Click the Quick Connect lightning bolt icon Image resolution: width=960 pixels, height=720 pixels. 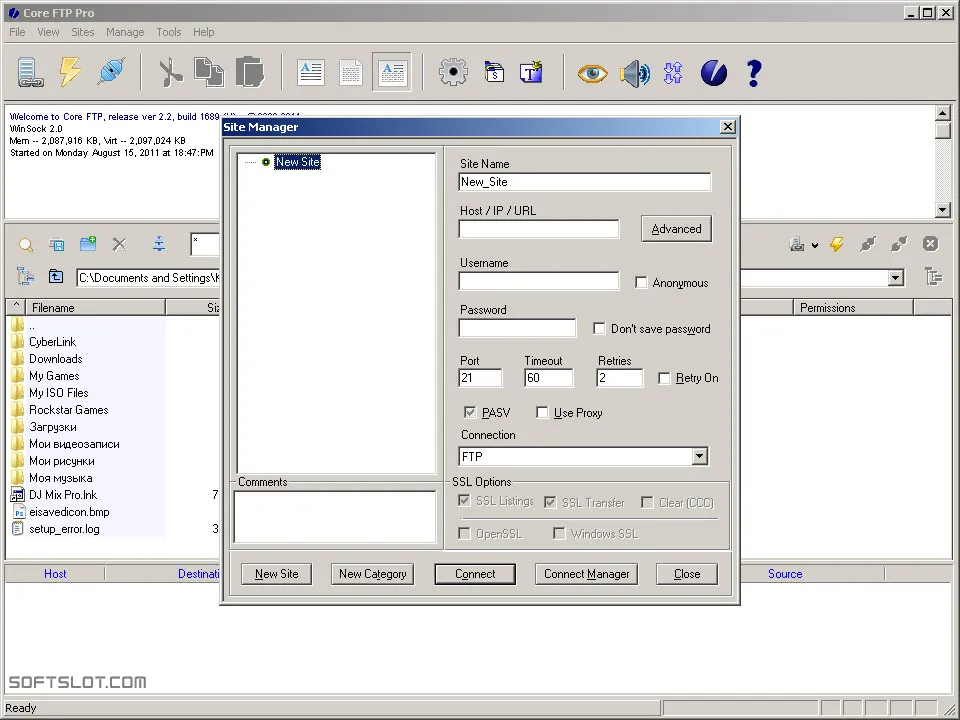coord(70,72)
